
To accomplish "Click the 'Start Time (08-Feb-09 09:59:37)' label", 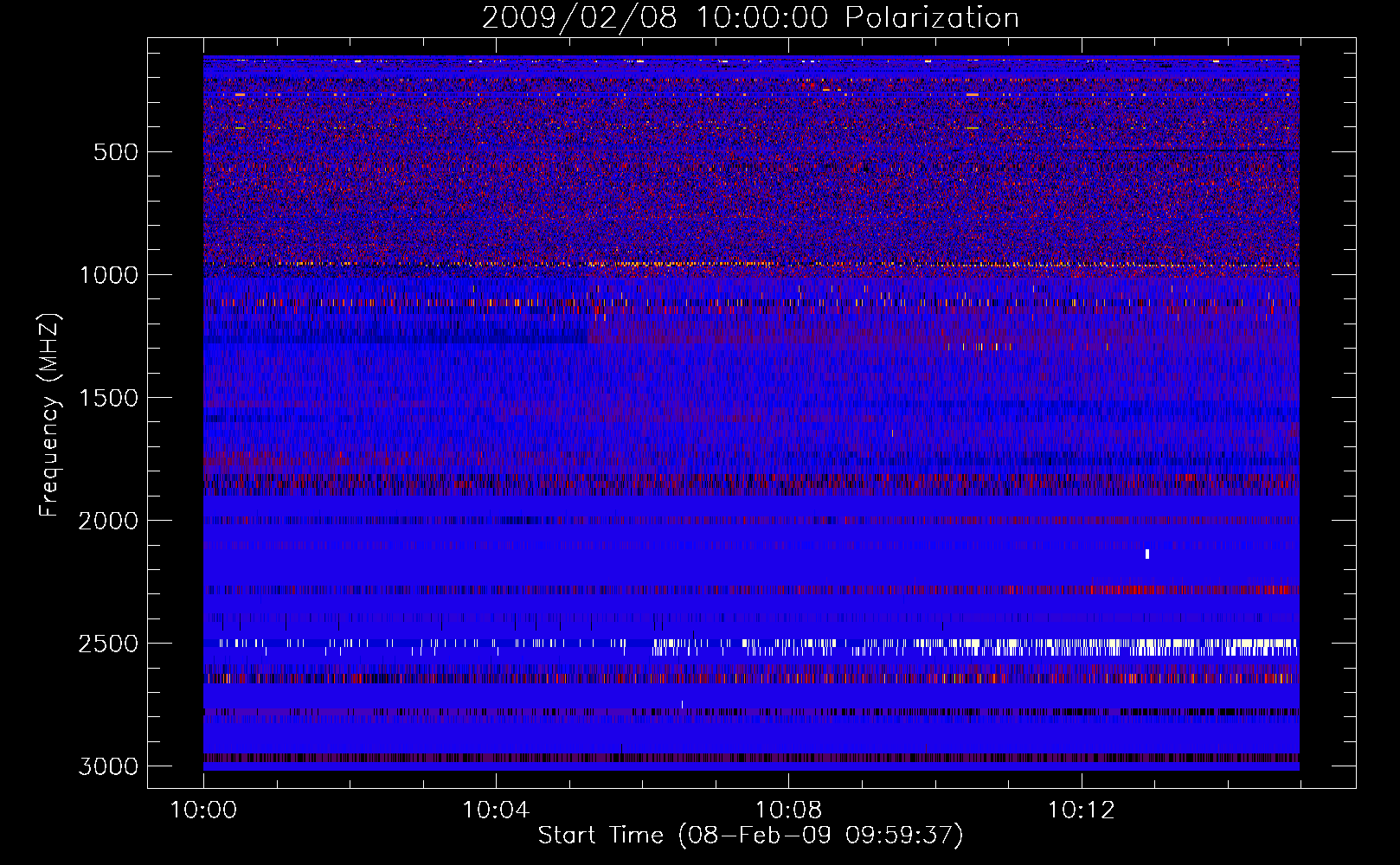I will (750, 836).
